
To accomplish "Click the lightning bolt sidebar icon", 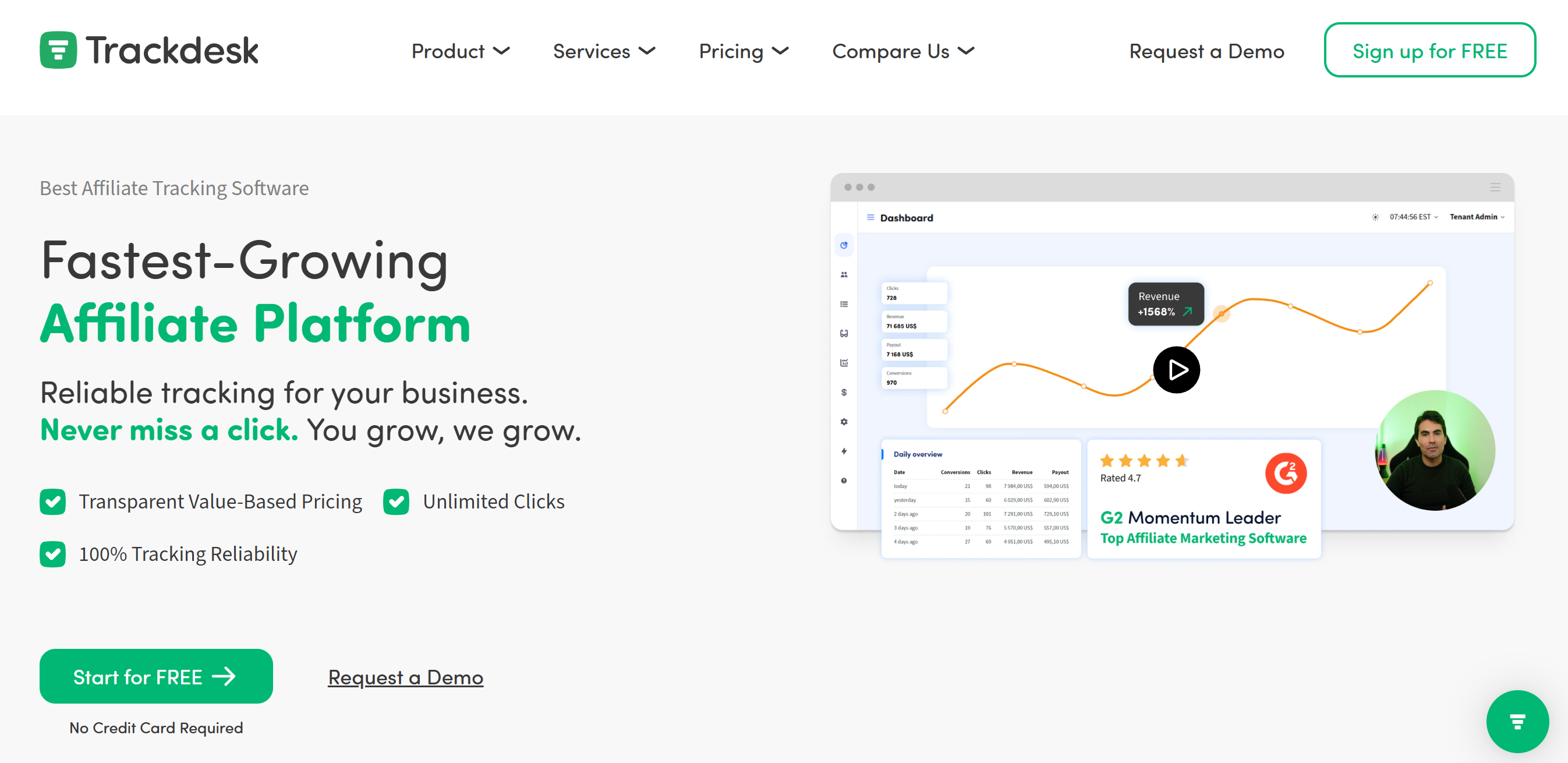I will tap(844, 451).
